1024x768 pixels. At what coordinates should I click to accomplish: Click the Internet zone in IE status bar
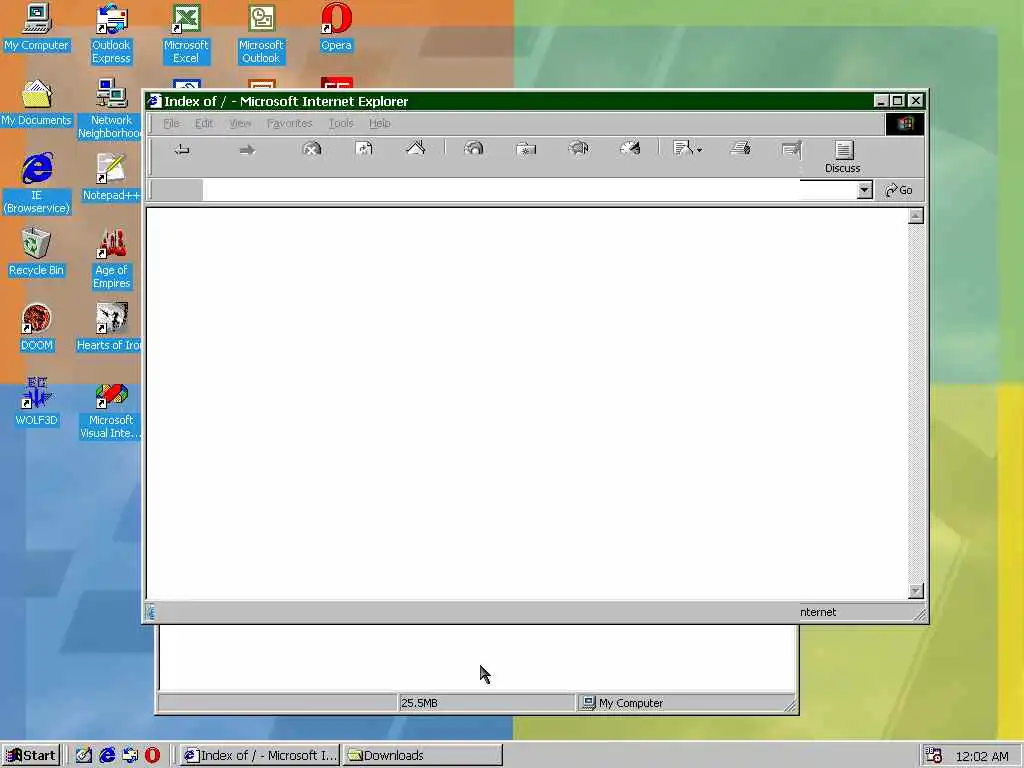click(818, 613)
